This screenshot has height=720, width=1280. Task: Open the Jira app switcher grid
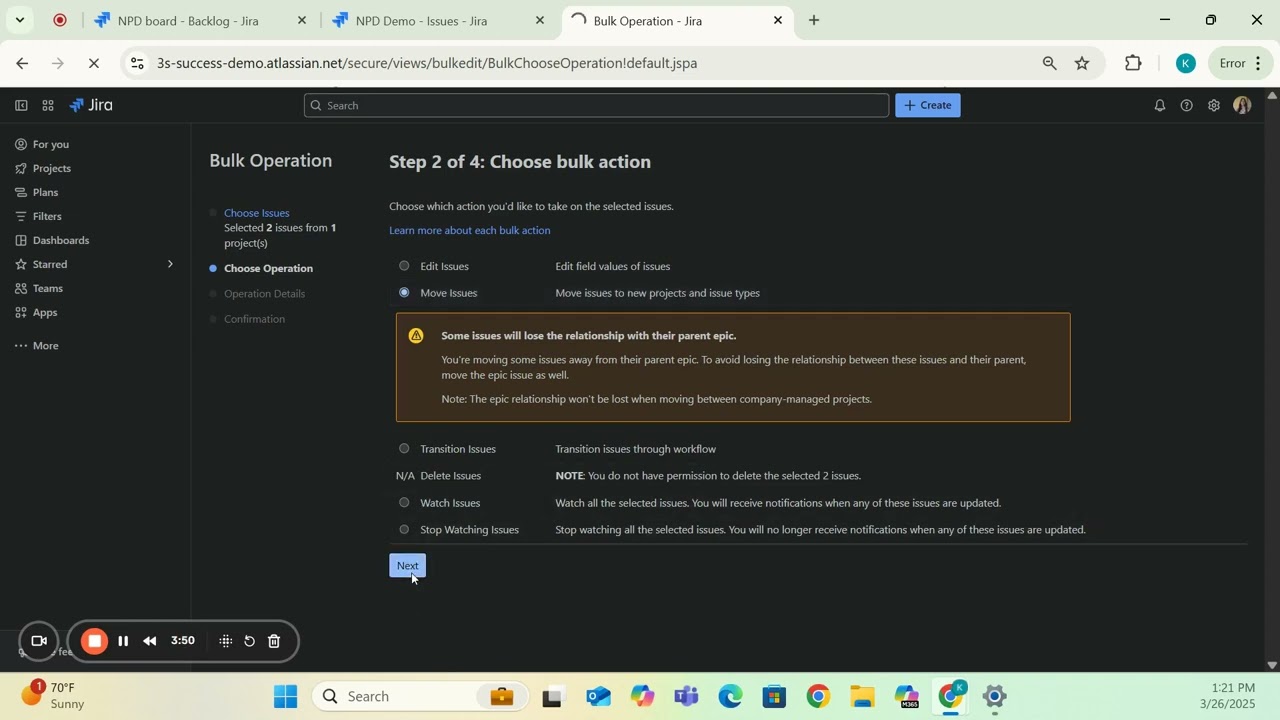(x=47, y=105)
